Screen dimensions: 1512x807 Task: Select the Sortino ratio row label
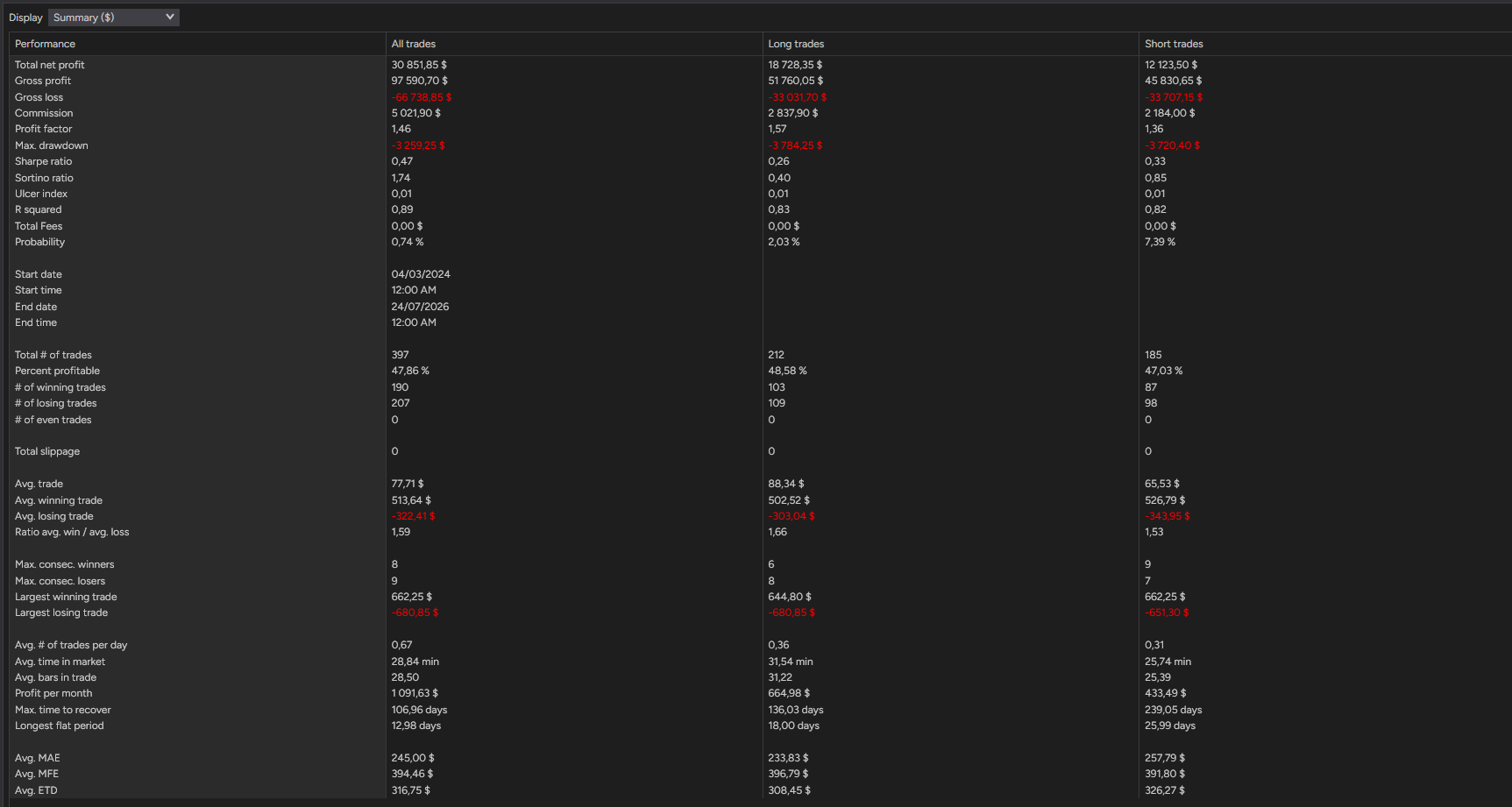[x=44, y=178]
